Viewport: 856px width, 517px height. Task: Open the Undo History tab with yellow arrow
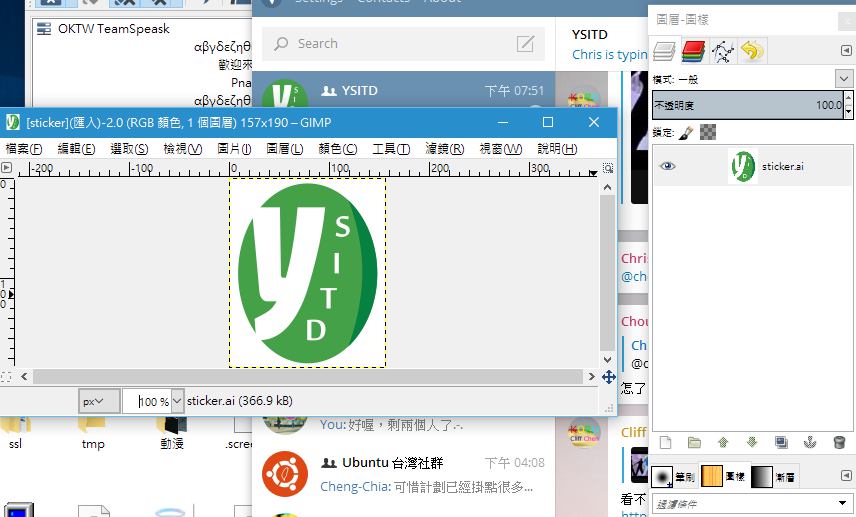[752, 51]
